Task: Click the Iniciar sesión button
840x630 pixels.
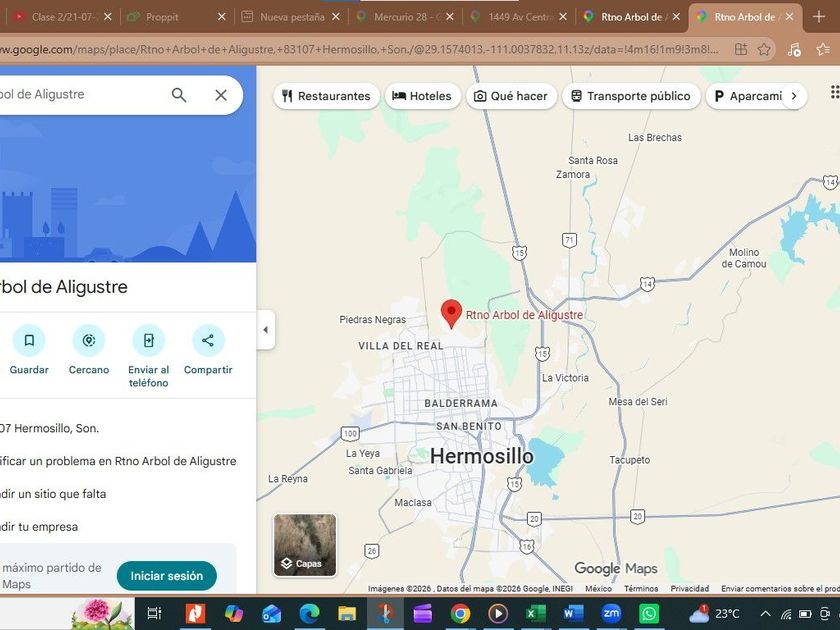Action: coord(167,576)
